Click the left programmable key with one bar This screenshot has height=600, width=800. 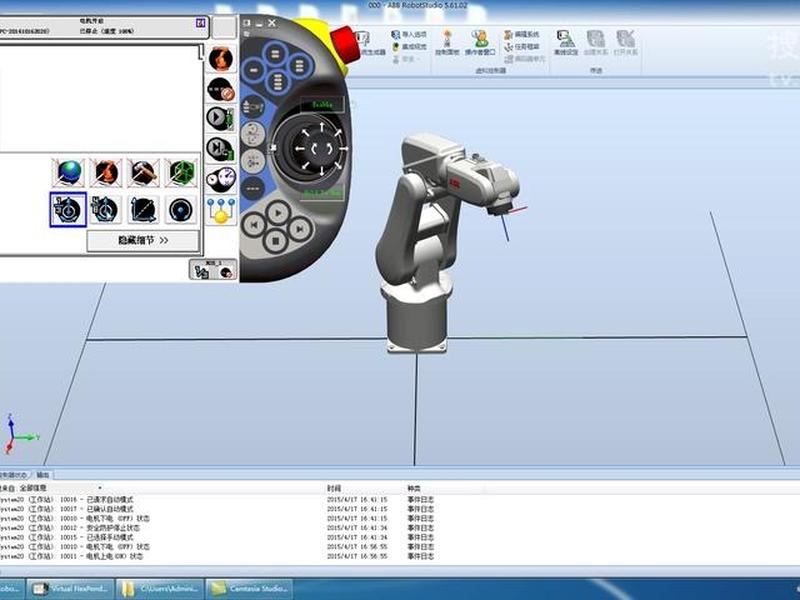254,70
